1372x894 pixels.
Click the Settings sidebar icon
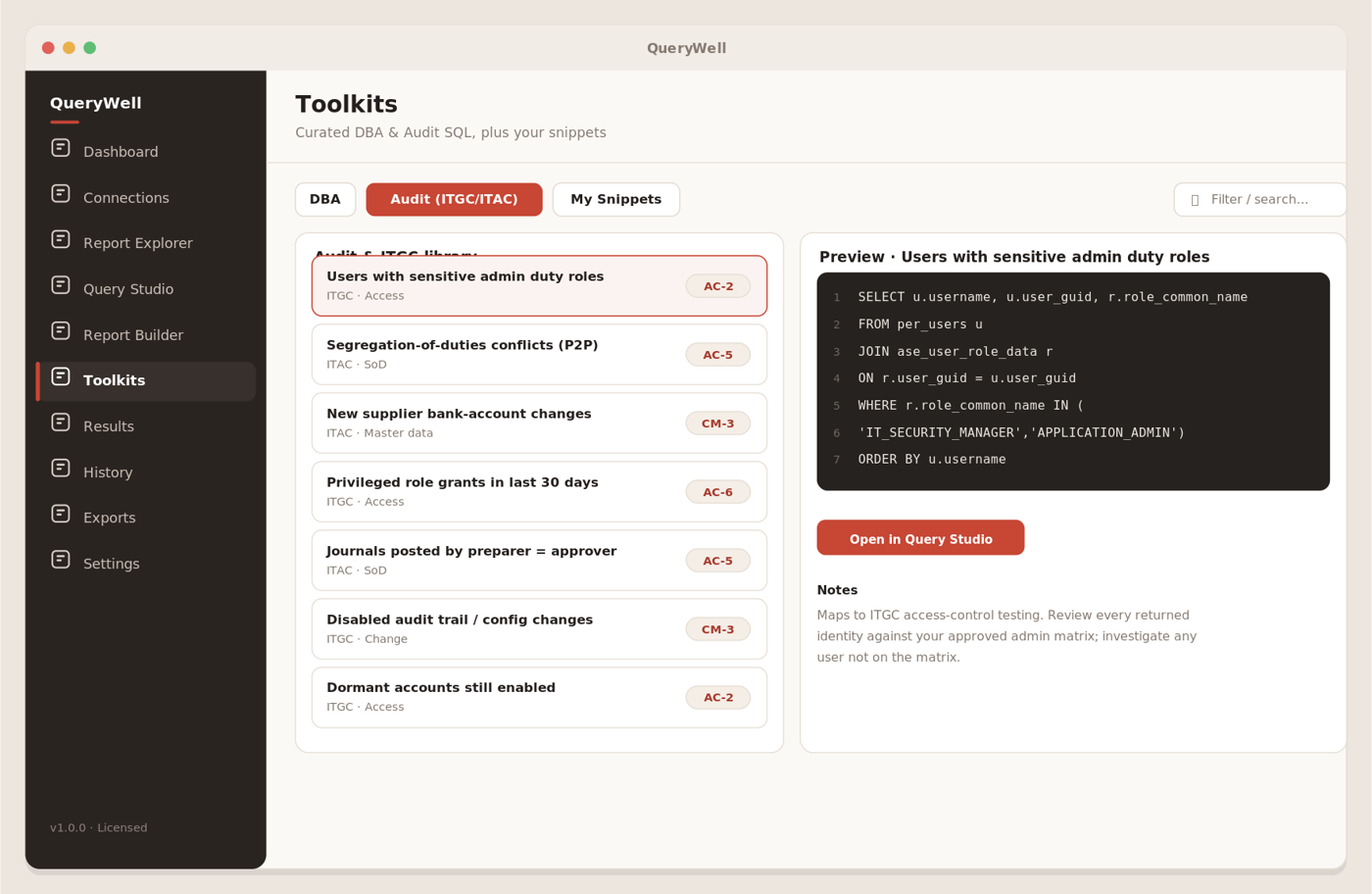pyautogui.click(x=61, y=560)
